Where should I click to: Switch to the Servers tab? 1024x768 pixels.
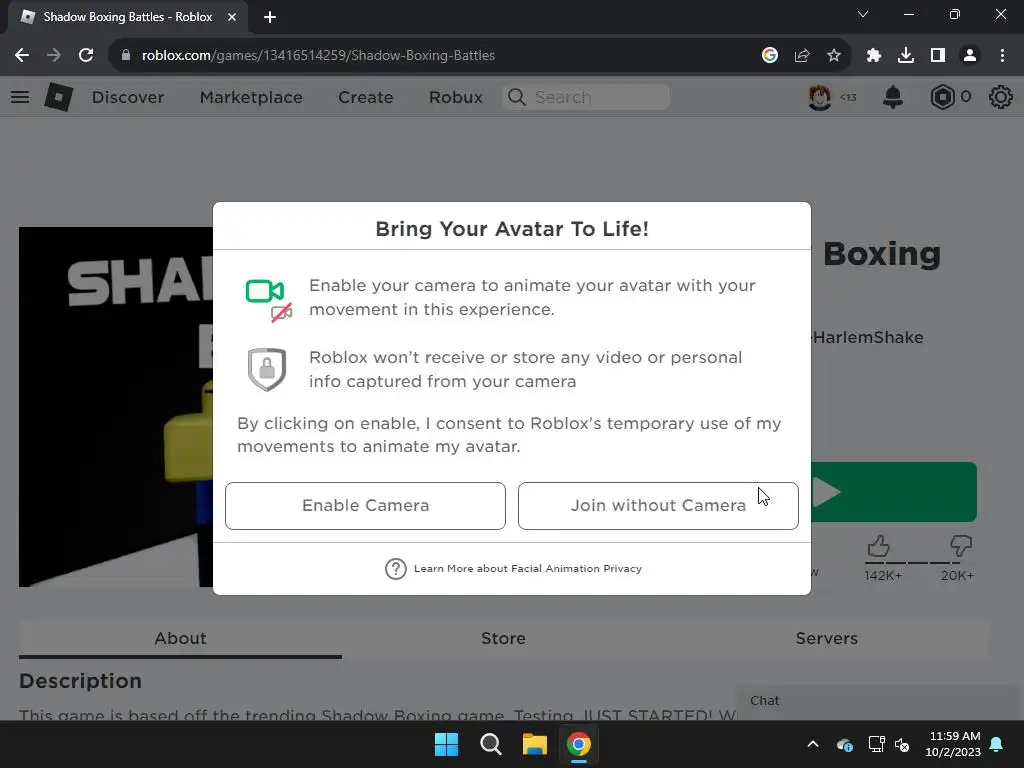826,638
